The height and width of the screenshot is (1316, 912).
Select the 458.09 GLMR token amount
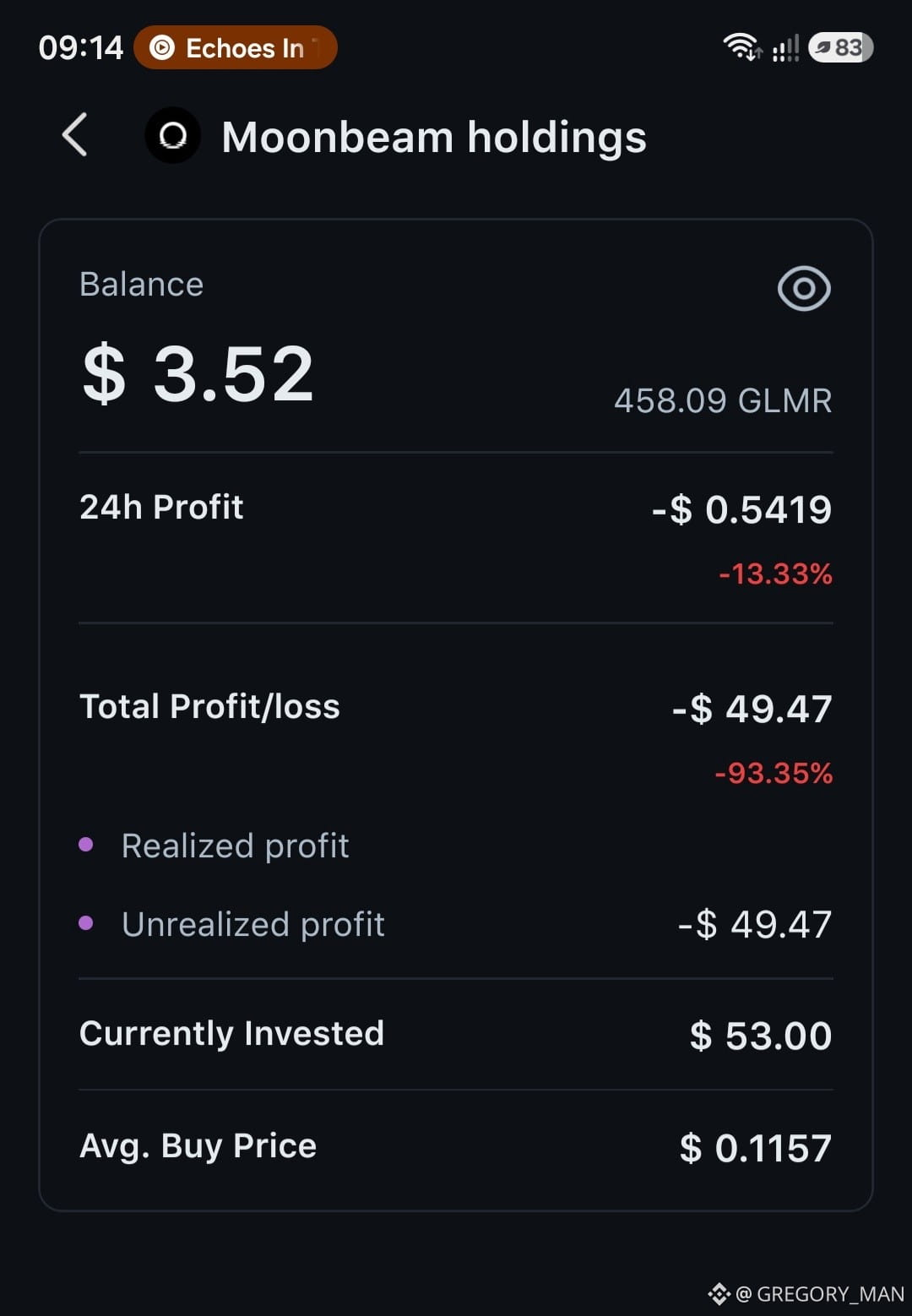click(723, 400)
